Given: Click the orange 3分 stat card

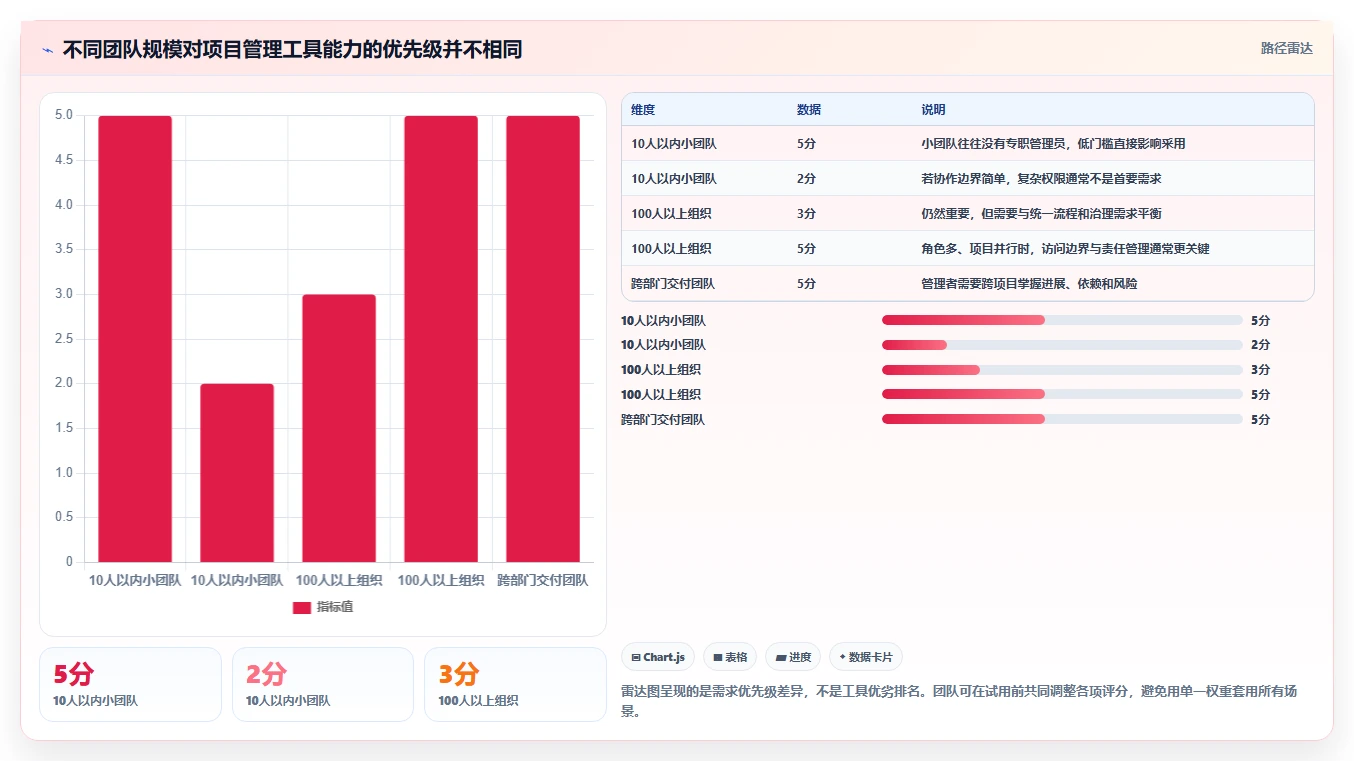Looking at the screenshot, I should point(515,684).
